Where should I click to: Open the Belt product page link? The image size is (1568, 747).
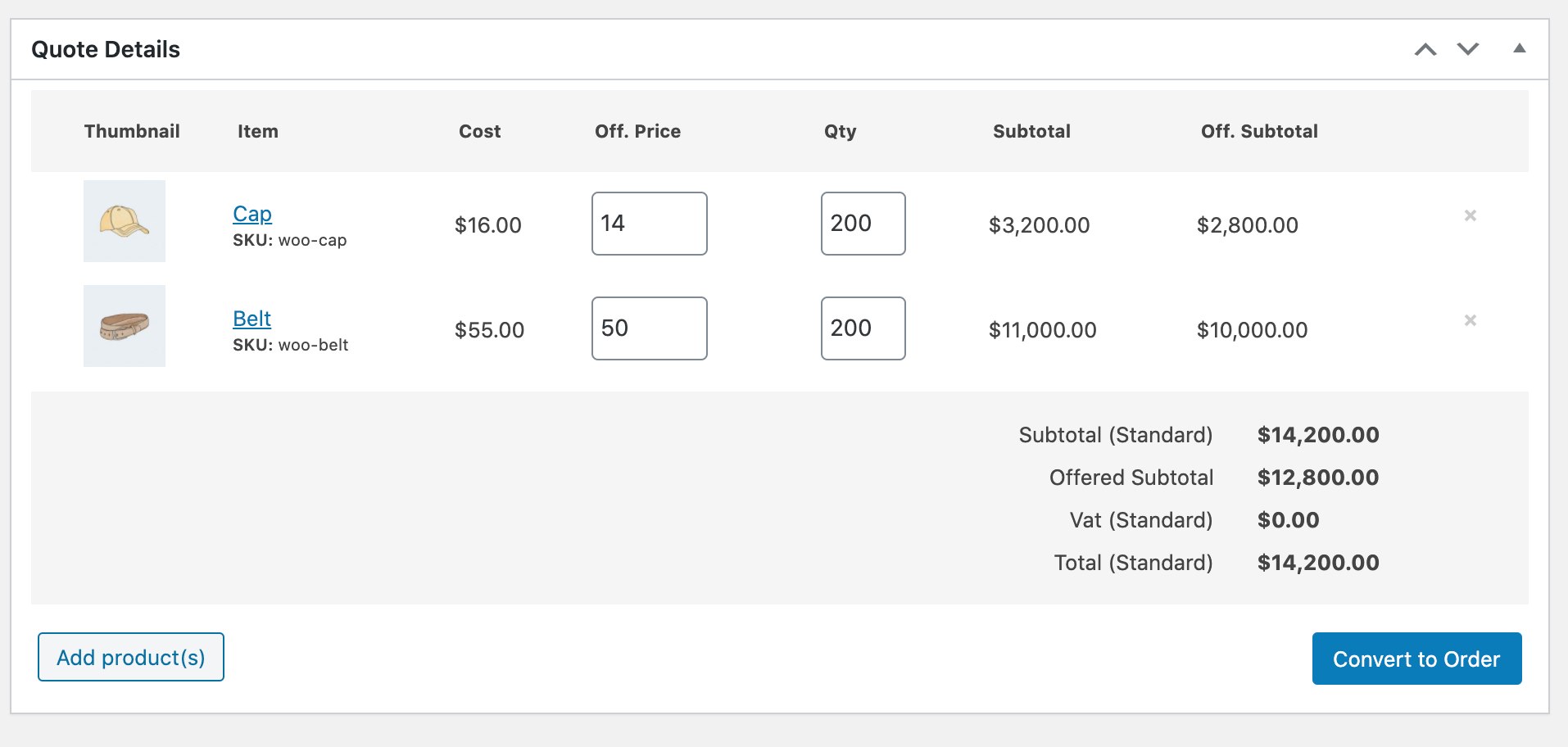point(251,318)
